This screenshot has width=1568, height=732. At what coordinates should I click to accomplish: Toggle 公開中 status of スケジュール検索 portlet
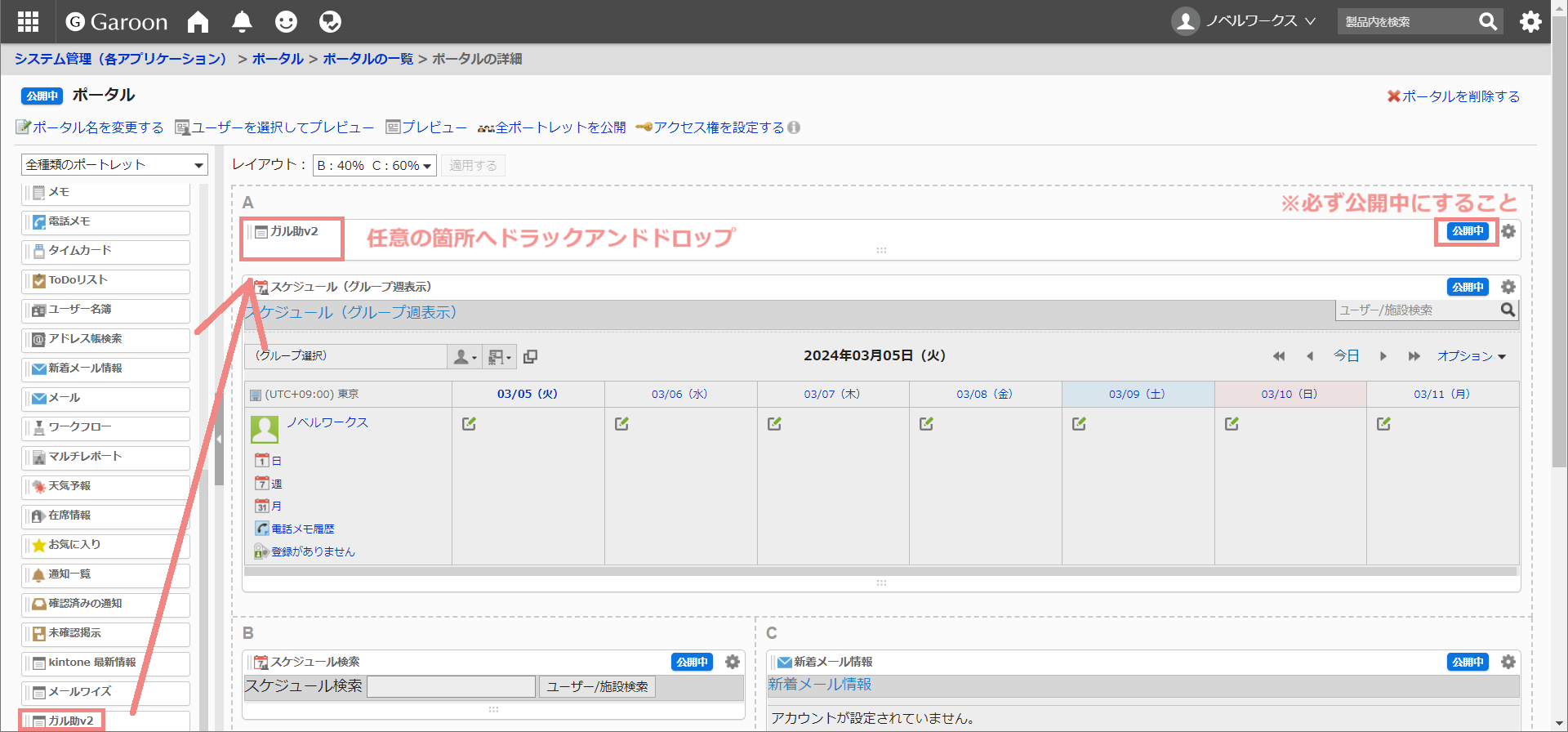click(x=692, y=662)
